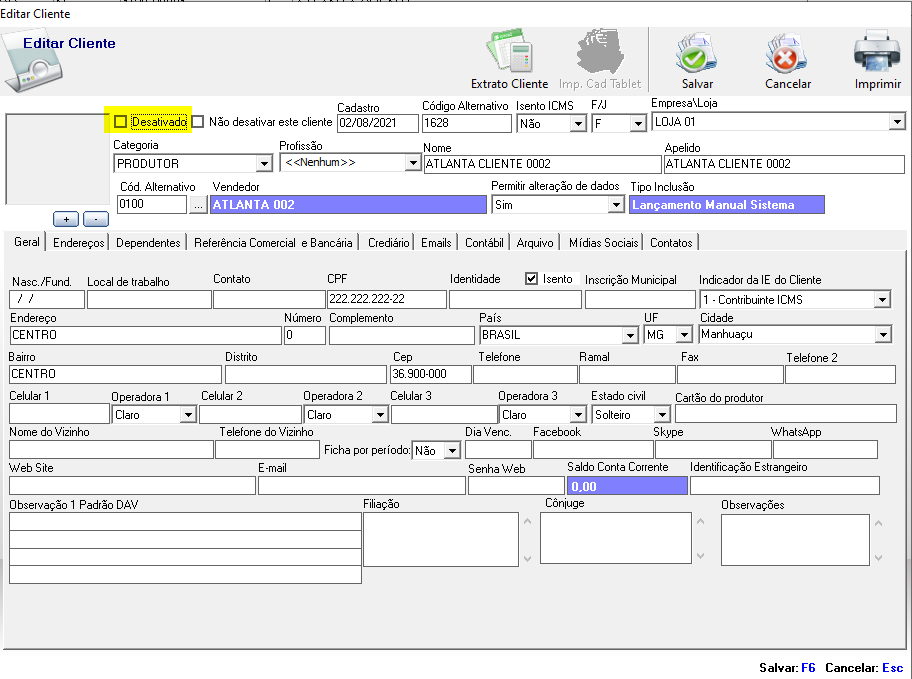The width and height of the screenshot is (912, 679).
Task: Click the Apelido input field
Action: 784,164
